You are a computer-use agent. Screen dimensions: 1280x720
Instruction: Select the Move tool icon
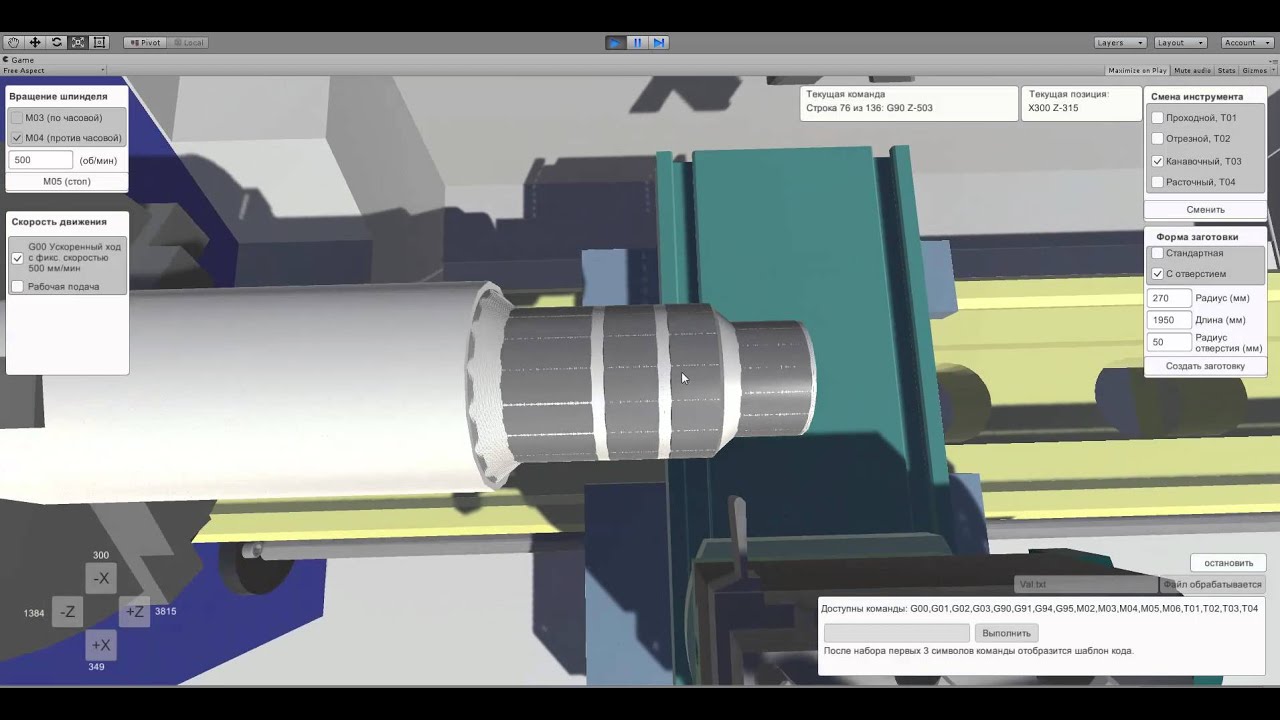click(x=35, y=42)
